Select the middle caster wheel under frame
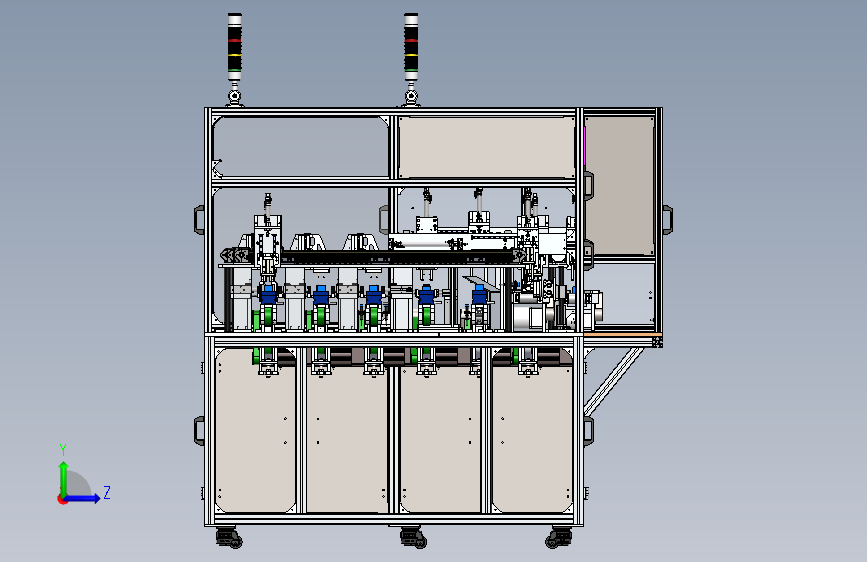This screenshot has width=867, height=562. [413, 537]
